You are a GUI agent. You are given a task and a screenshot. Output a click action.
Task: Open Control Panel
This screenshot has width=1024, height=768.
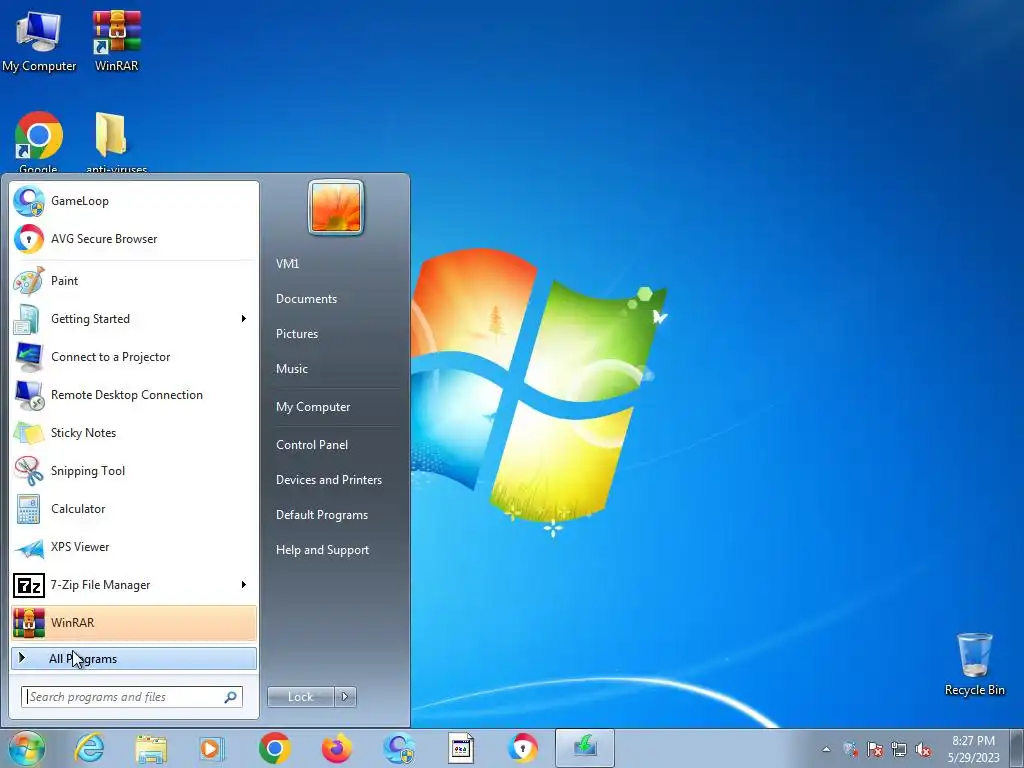tap(312, 445)
